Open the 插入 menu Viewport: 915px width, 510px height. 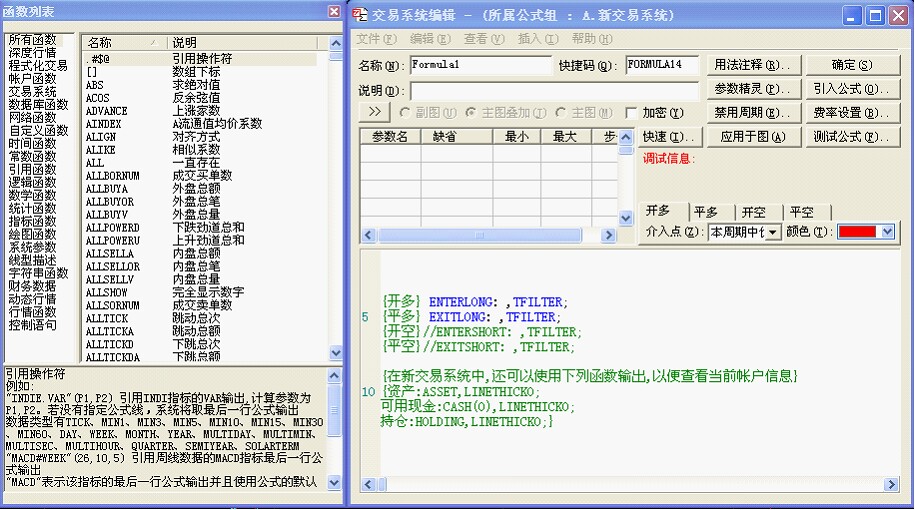pyautogui.click(x=538, y=39)
